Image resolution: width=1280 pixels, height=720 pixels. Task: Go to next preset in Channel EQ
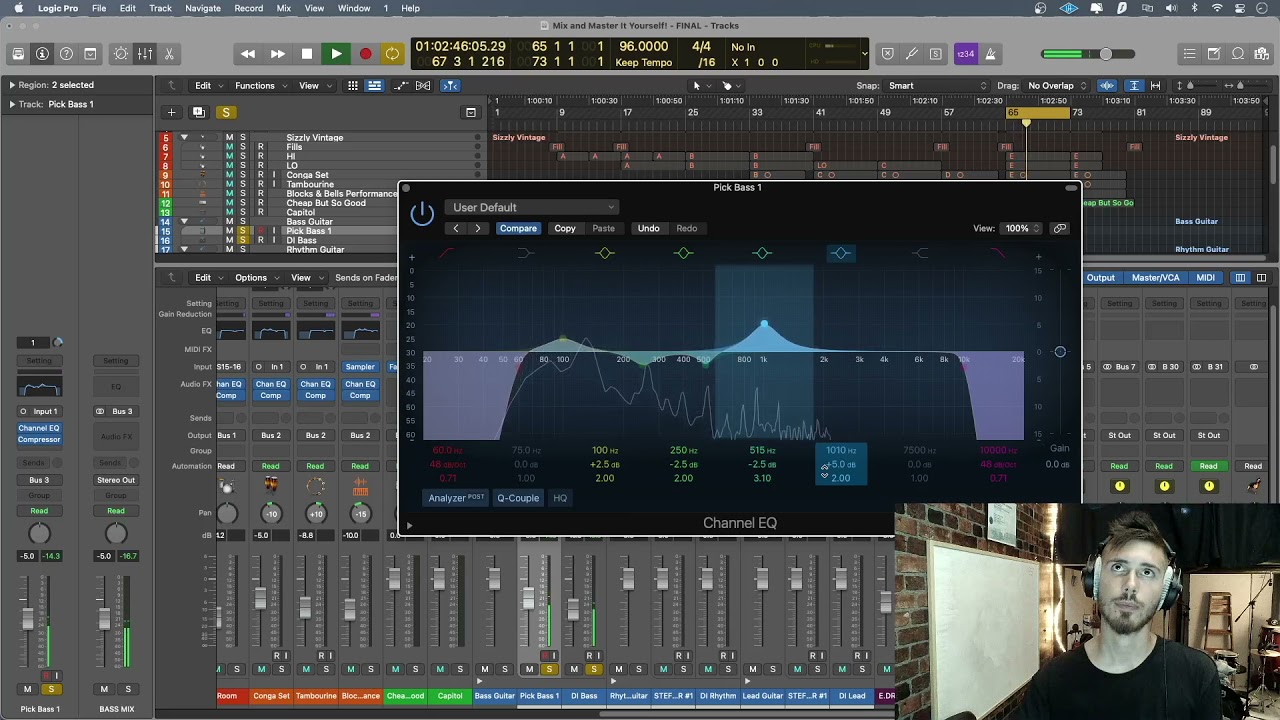point(478,228)
